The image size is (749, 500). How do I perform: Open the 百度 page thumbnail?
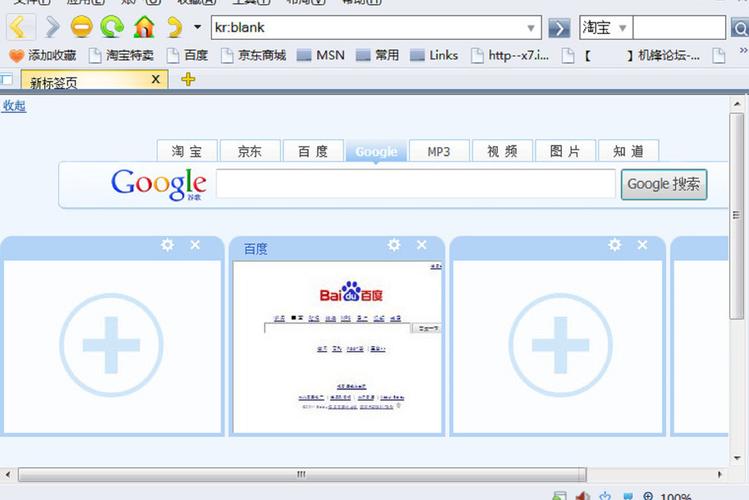pos(337,347)
